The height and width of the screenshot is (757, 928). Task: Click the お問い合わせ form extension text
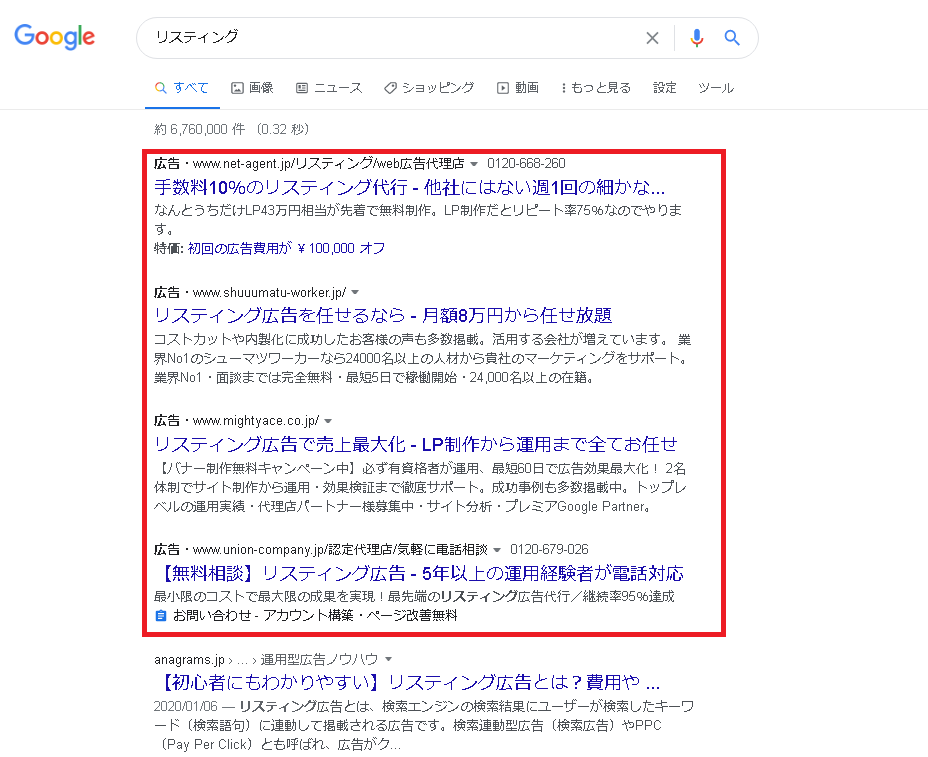click(x=315, y=616)
